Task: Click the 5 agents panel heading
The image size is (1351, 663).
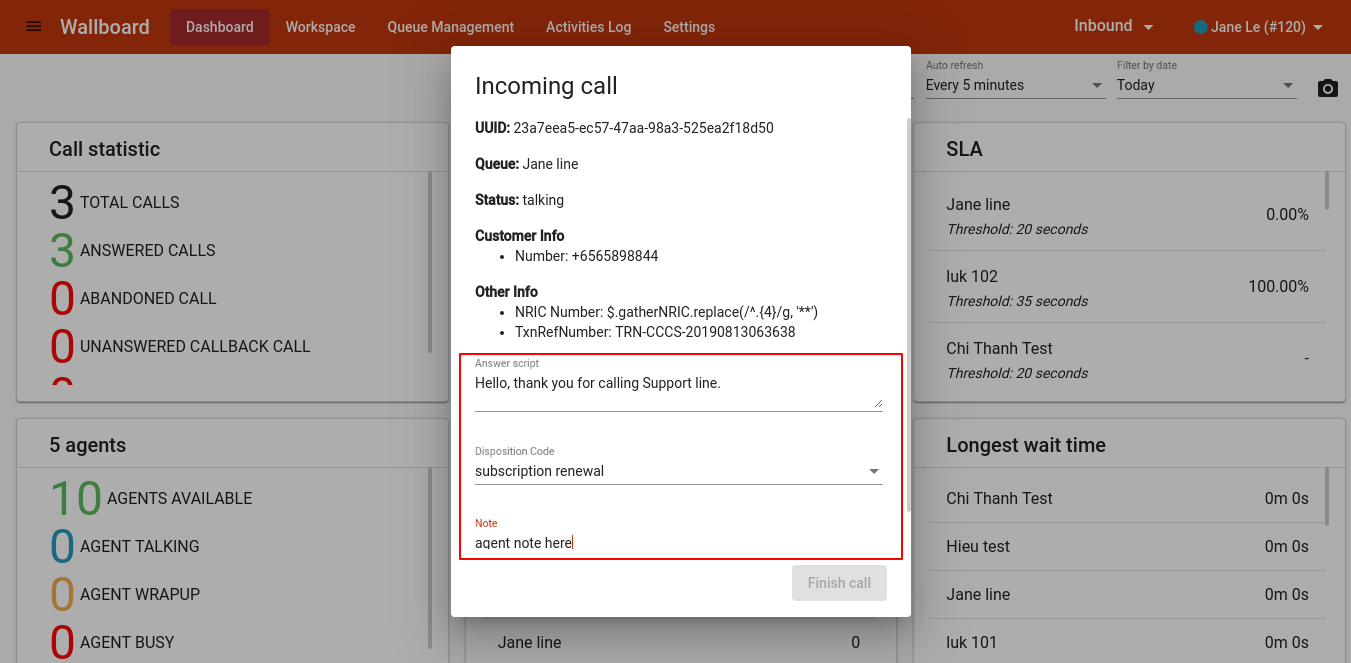Action: [88, 445]
